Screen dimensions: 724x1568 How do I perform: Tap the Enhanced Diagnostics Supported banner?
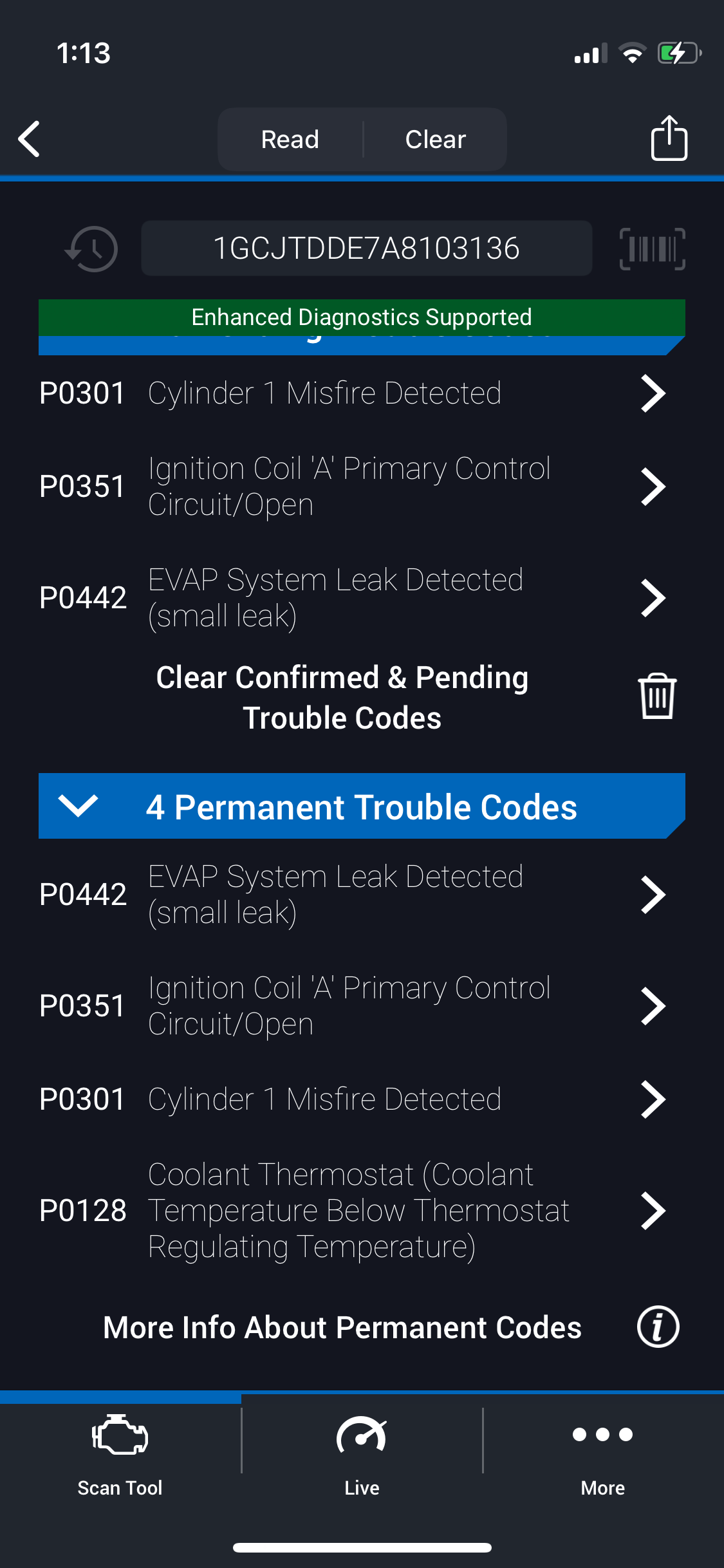[x=362, y=317]
